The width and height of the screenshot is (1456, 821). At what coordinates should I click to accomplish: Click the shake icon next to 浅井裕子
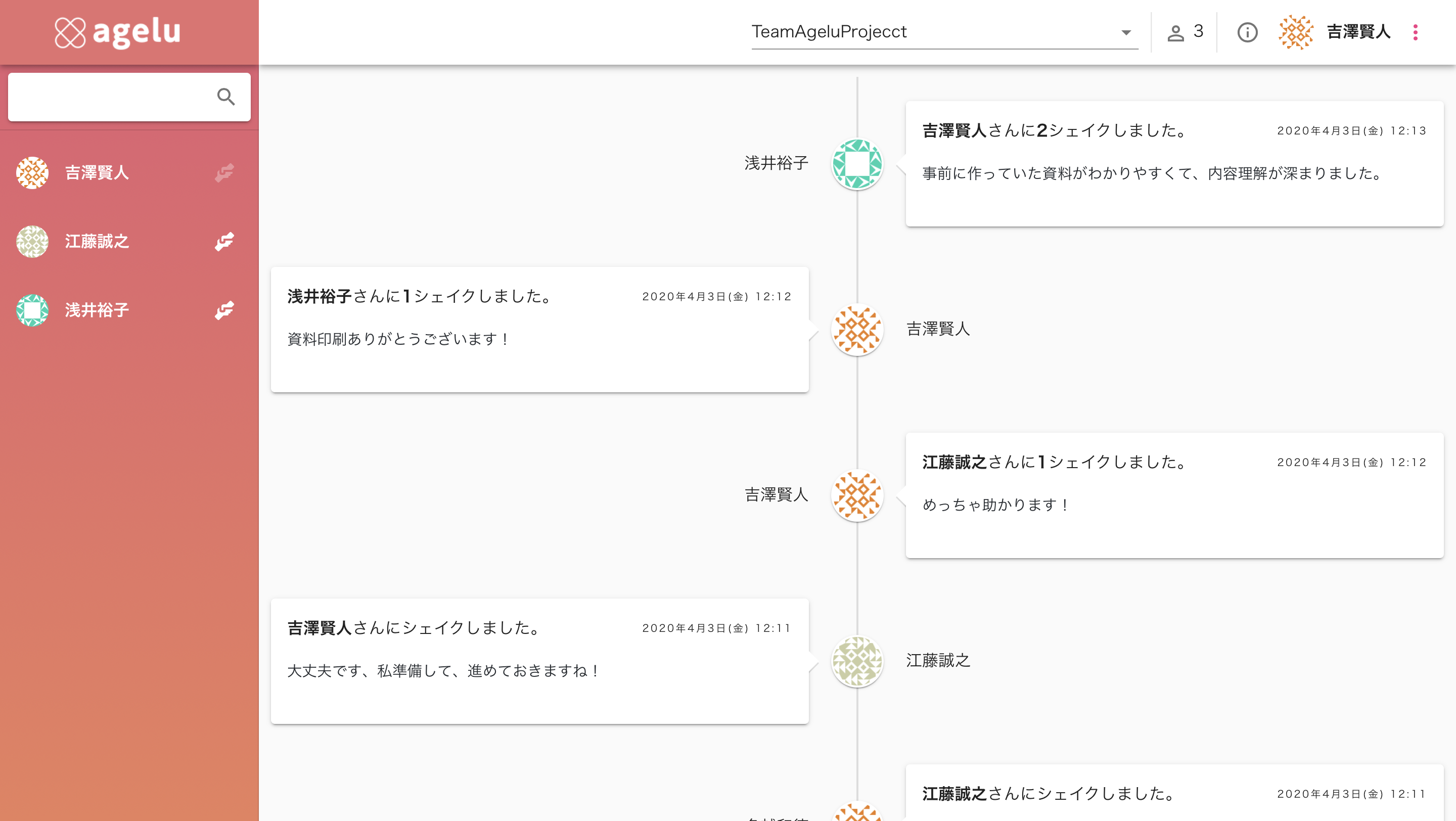224,310
